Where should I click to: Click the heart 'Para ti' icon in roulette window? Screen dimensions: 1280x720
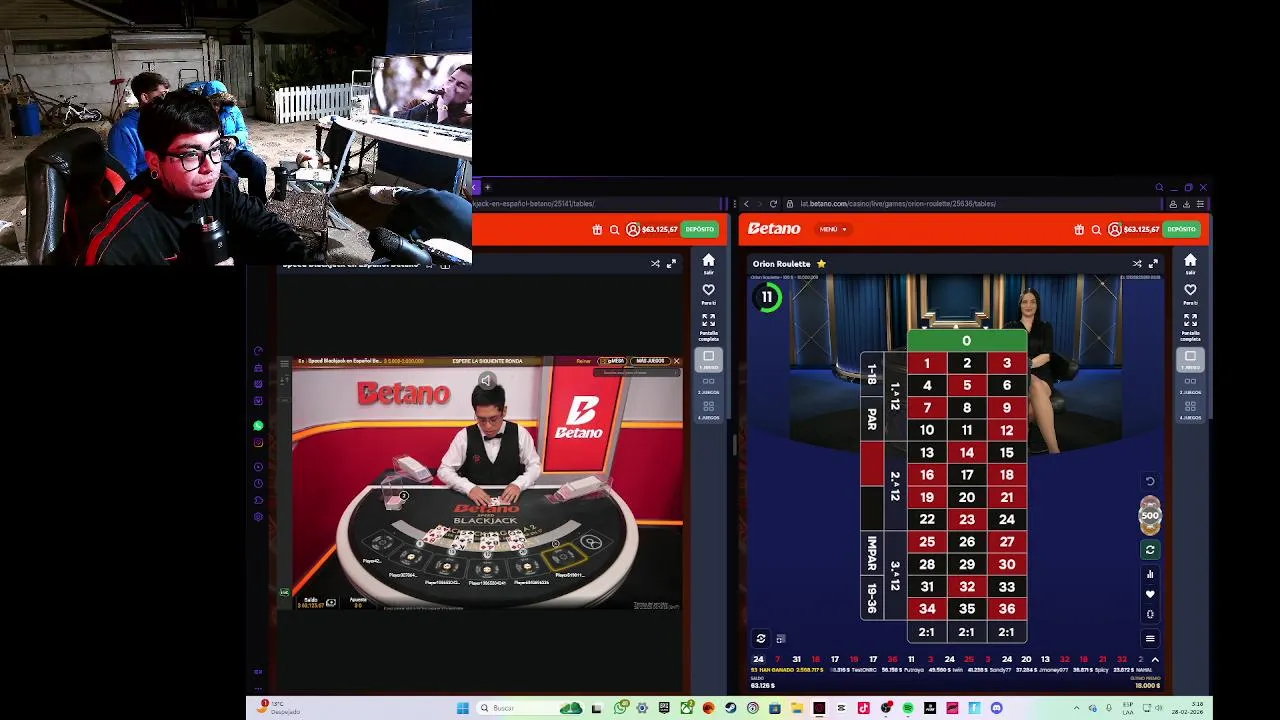tap(1190, 293)
